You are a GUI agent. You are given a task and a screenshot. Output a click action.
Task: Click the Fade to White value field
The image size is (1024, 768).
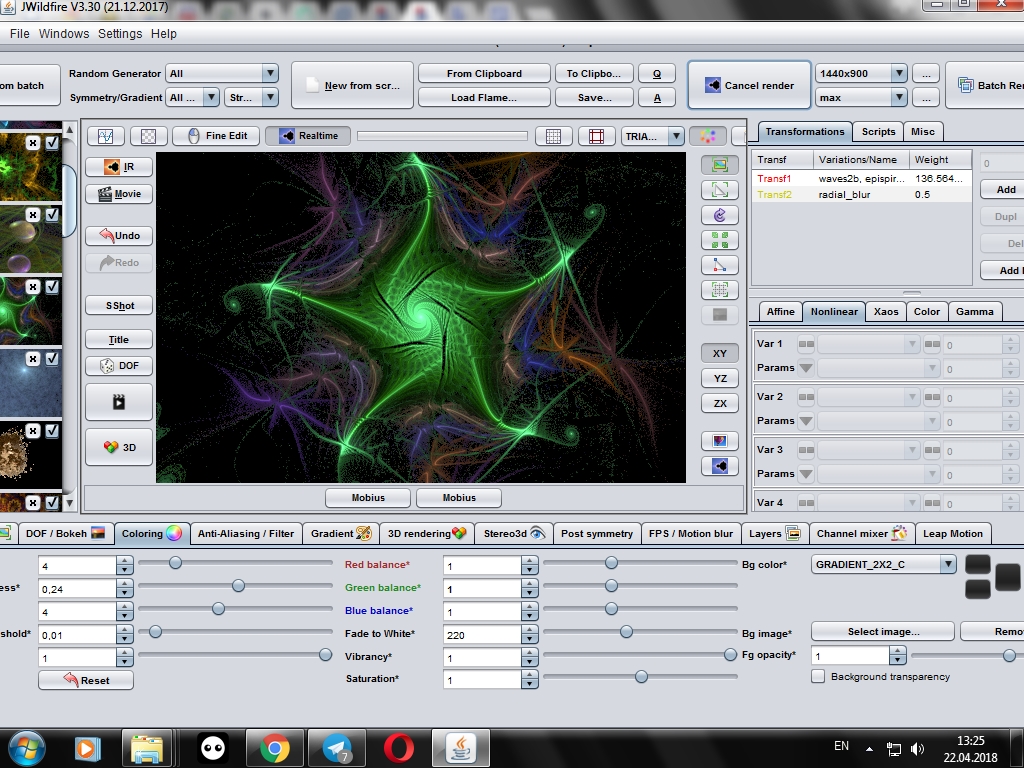coord(483,635)
